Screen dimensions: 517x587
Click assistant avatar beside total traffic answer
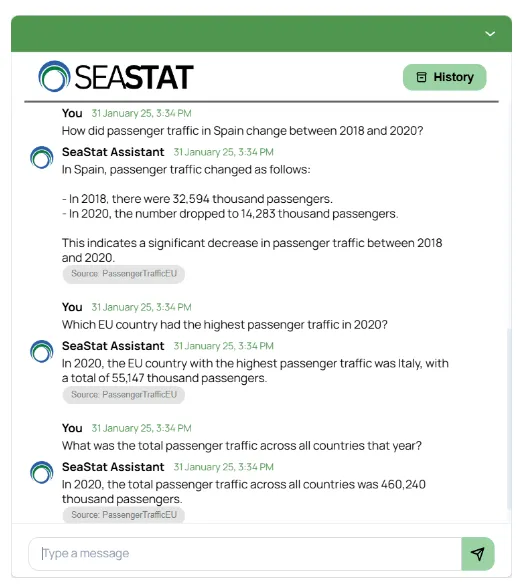pos(42,472)
